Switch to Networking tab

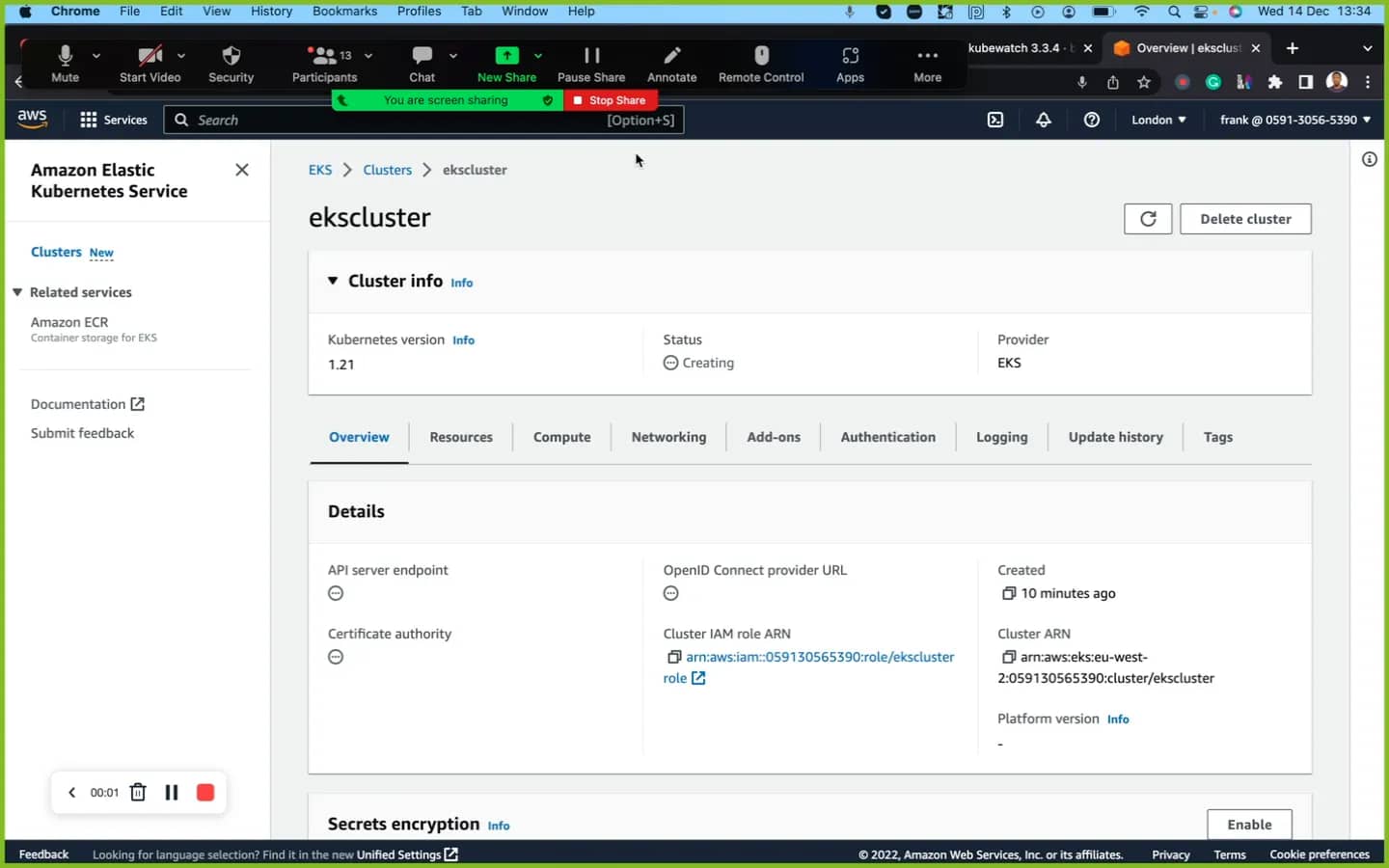[x=668, y=437]
